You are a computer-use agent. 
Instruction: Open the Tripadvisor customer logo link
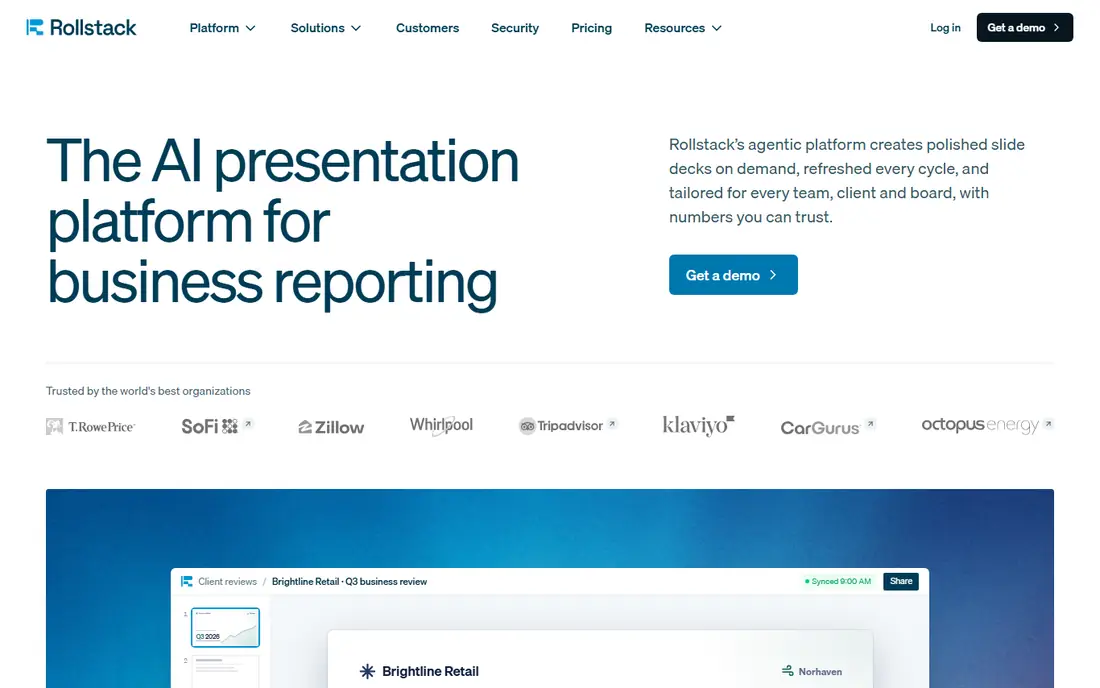pyautogui.click(x=568, y=426)
